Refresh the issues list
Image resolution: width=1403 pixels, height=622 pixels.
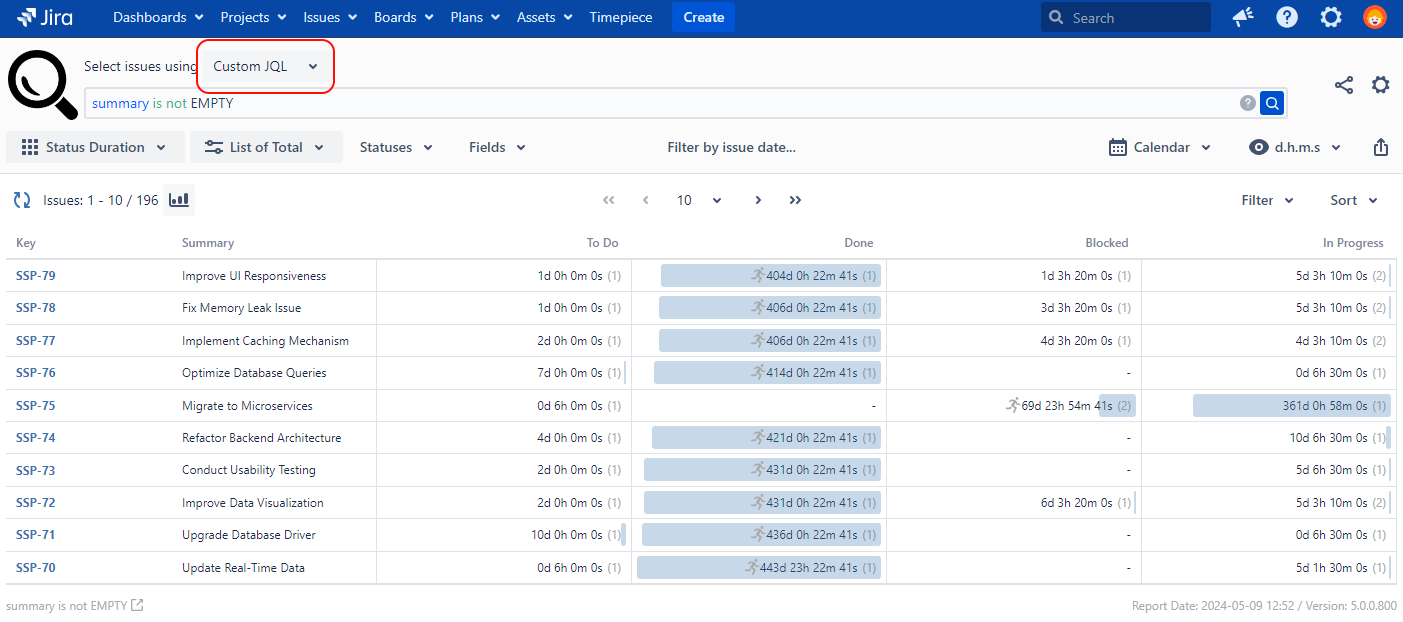pyautogui.click(x=22, y=200)
